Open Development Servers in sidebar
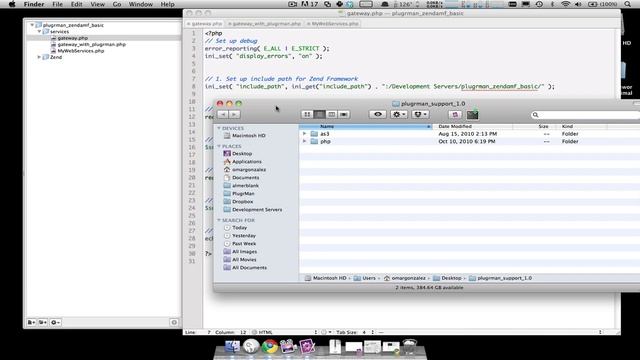 pos(253,209)
